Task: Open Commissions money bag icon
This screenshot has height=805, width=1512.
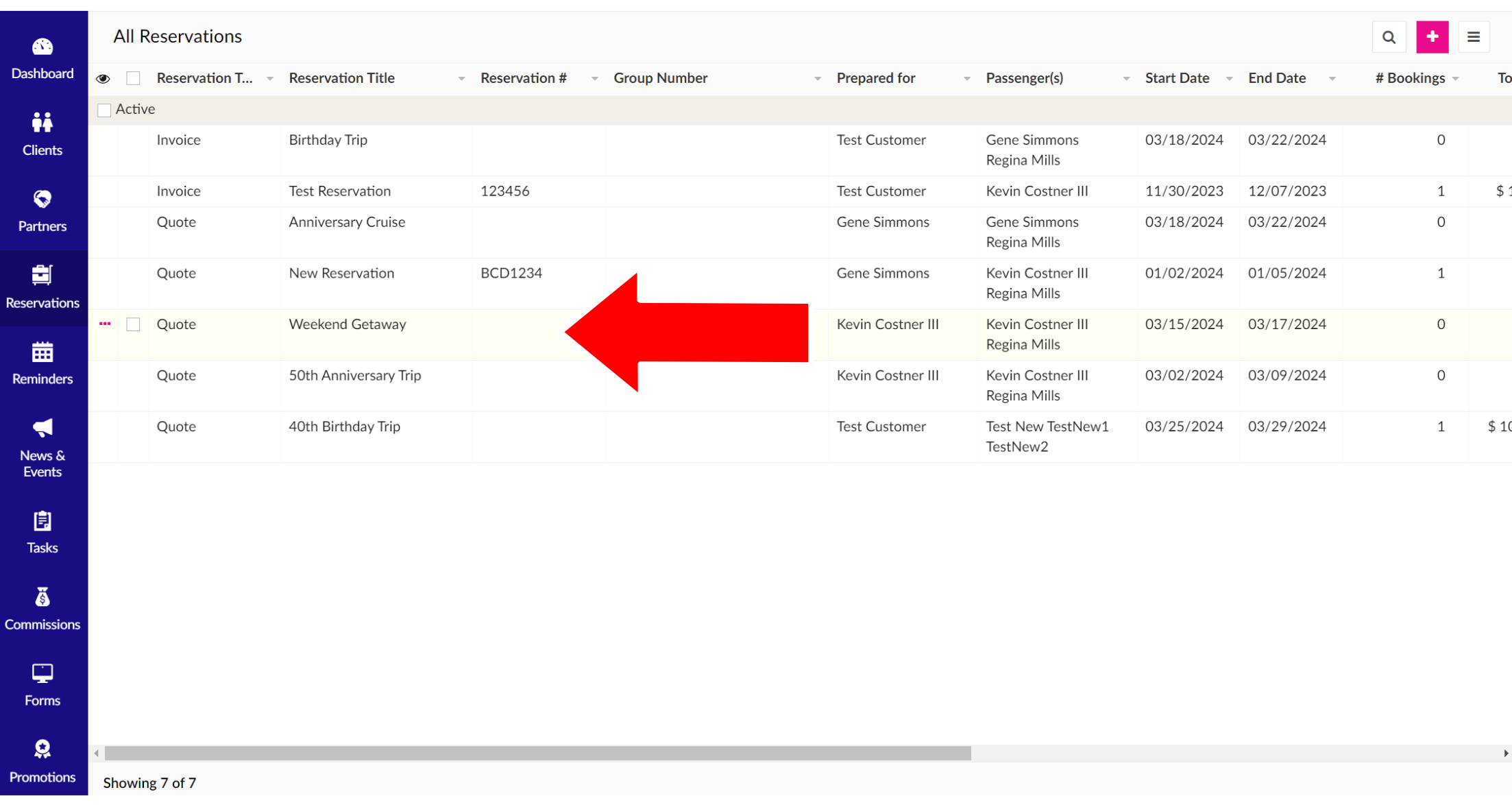Action: pos(42,598)
